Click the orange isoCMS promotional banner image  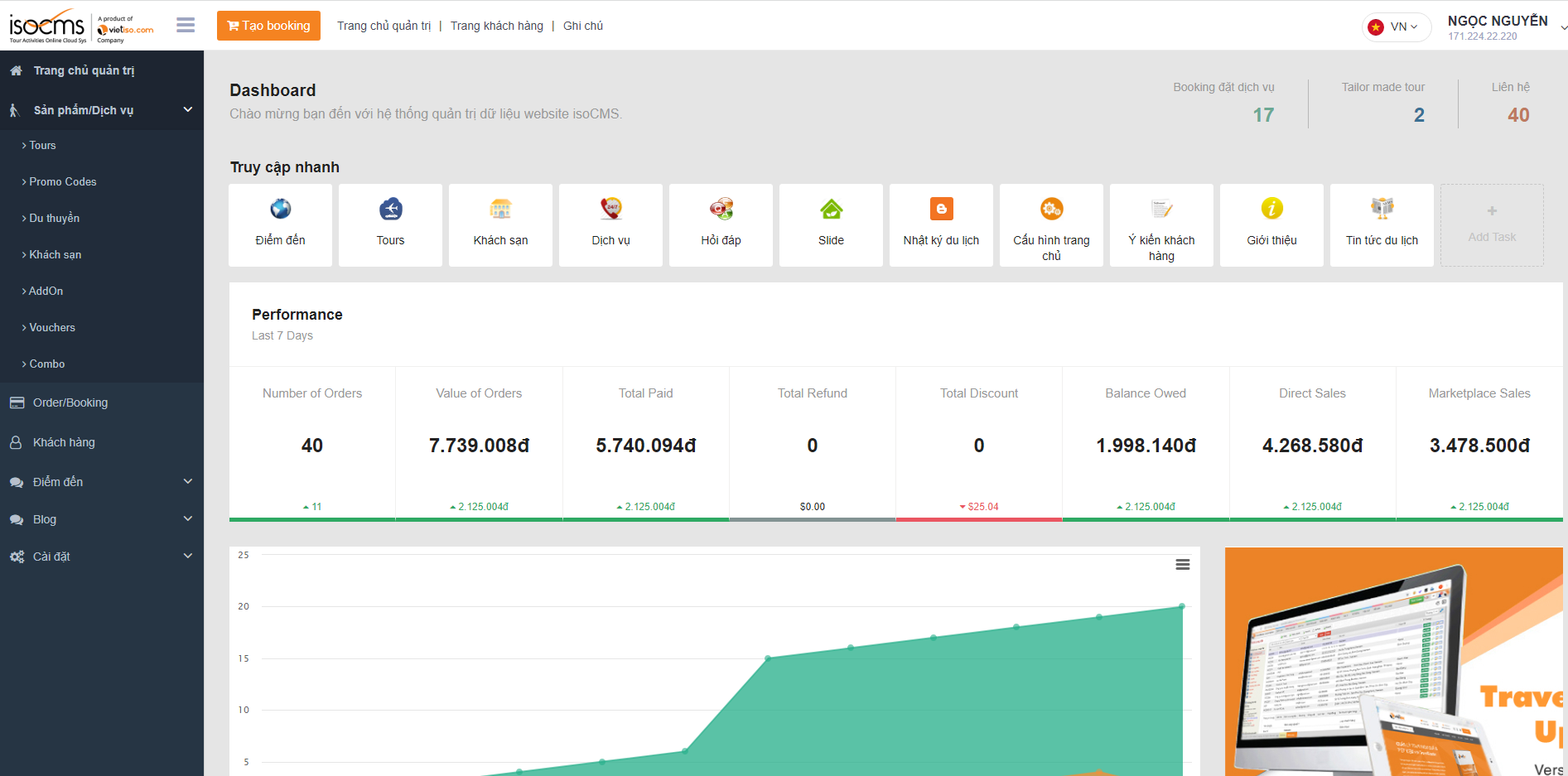pos(1394,662)
